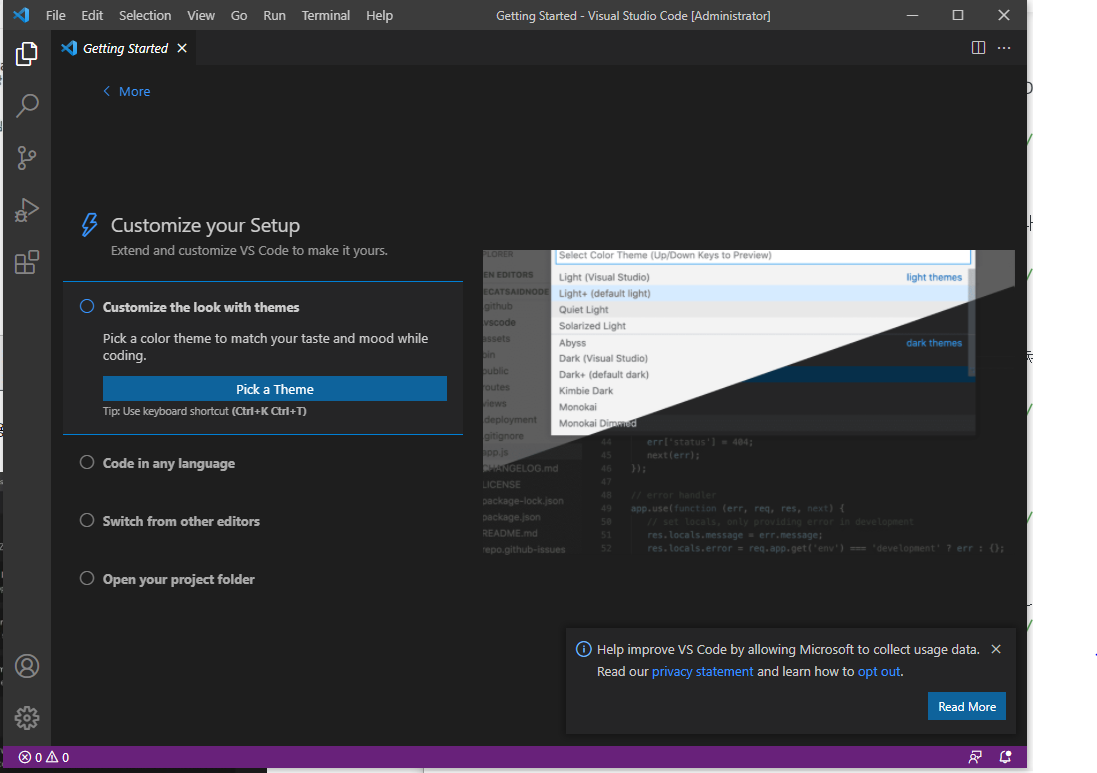The image size is (1097, 773).
Task: Maximize the Visual Studio Code window
Action: (958, 15)
